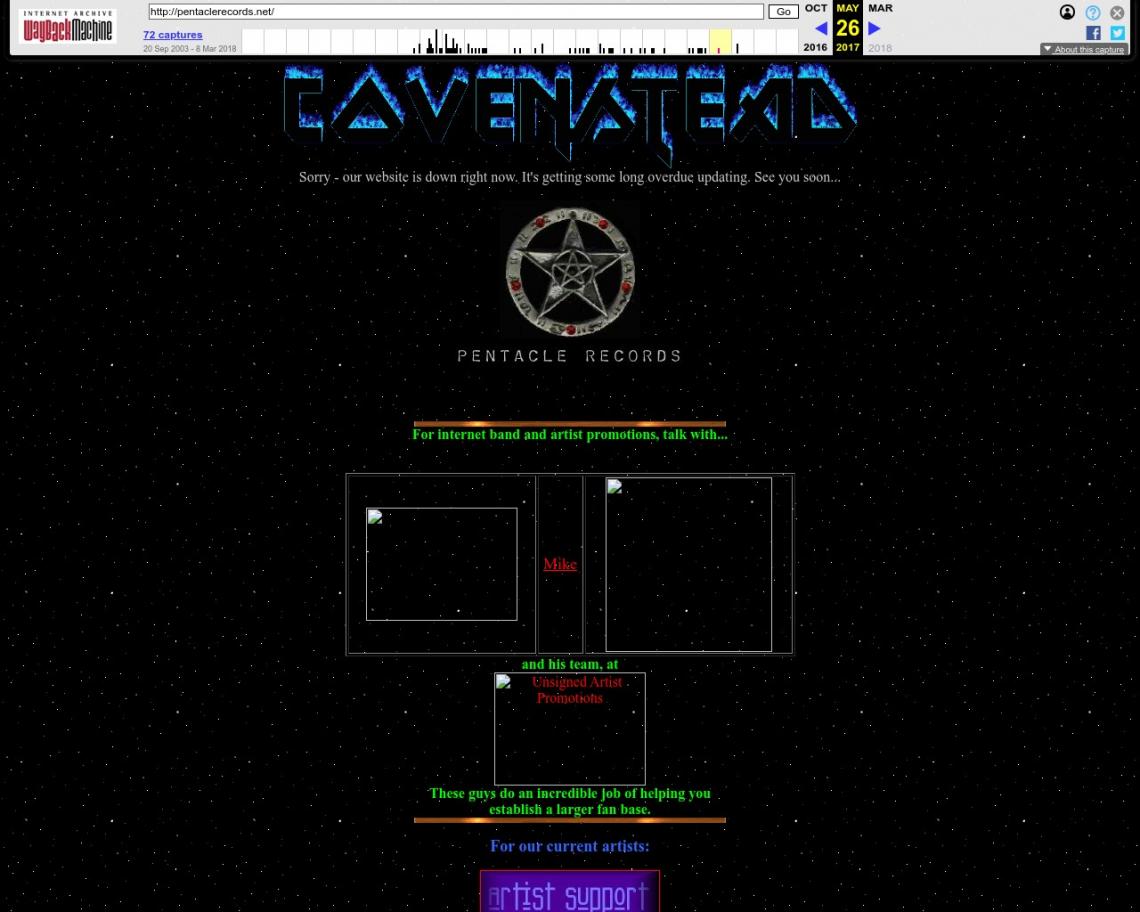Open Unsigned Artist Promotions link
The width and height of the screenshot is (1140, 912).
click(570, 729)
